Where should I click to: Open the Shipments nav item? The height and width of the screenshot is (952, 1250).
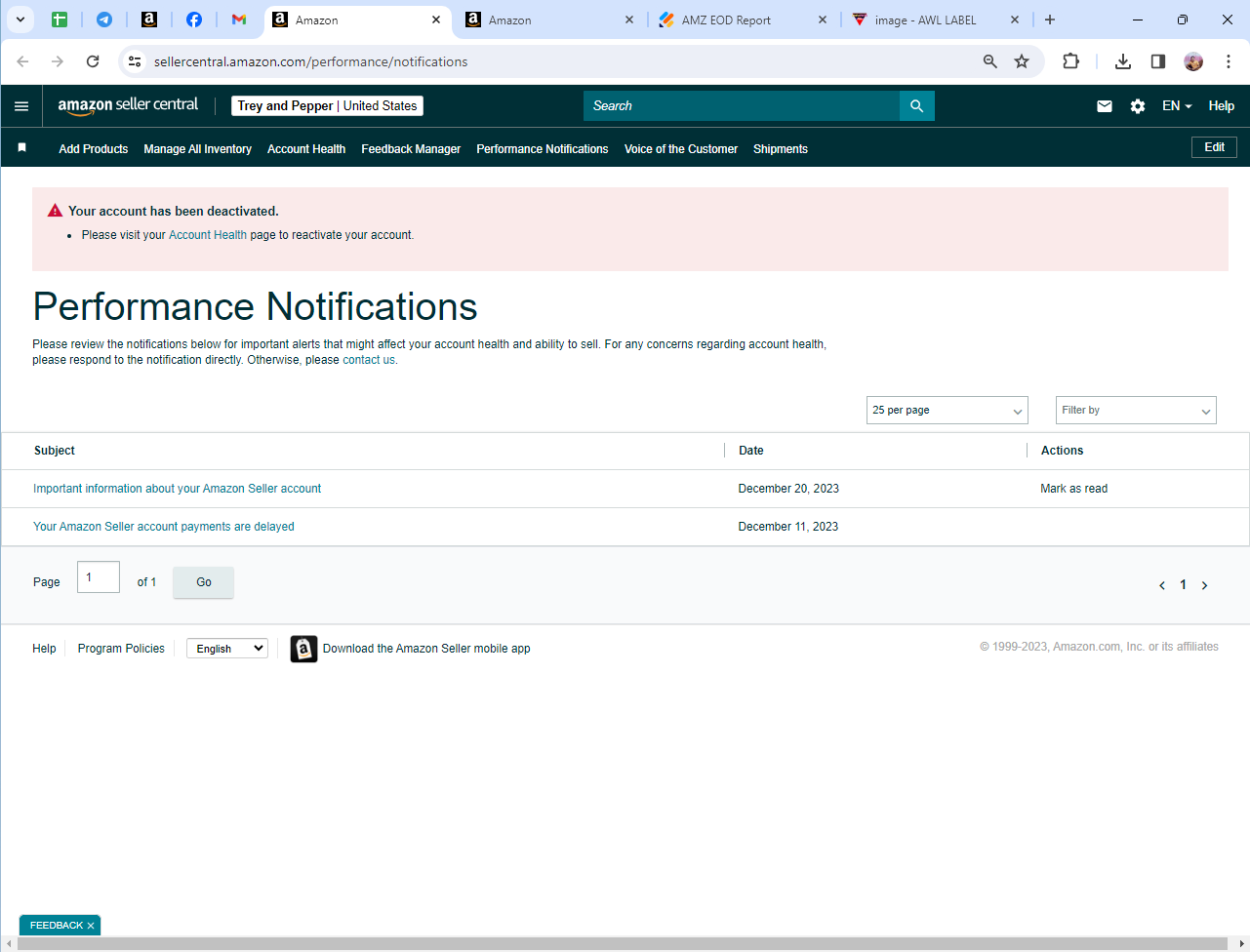tap(781, 149)
